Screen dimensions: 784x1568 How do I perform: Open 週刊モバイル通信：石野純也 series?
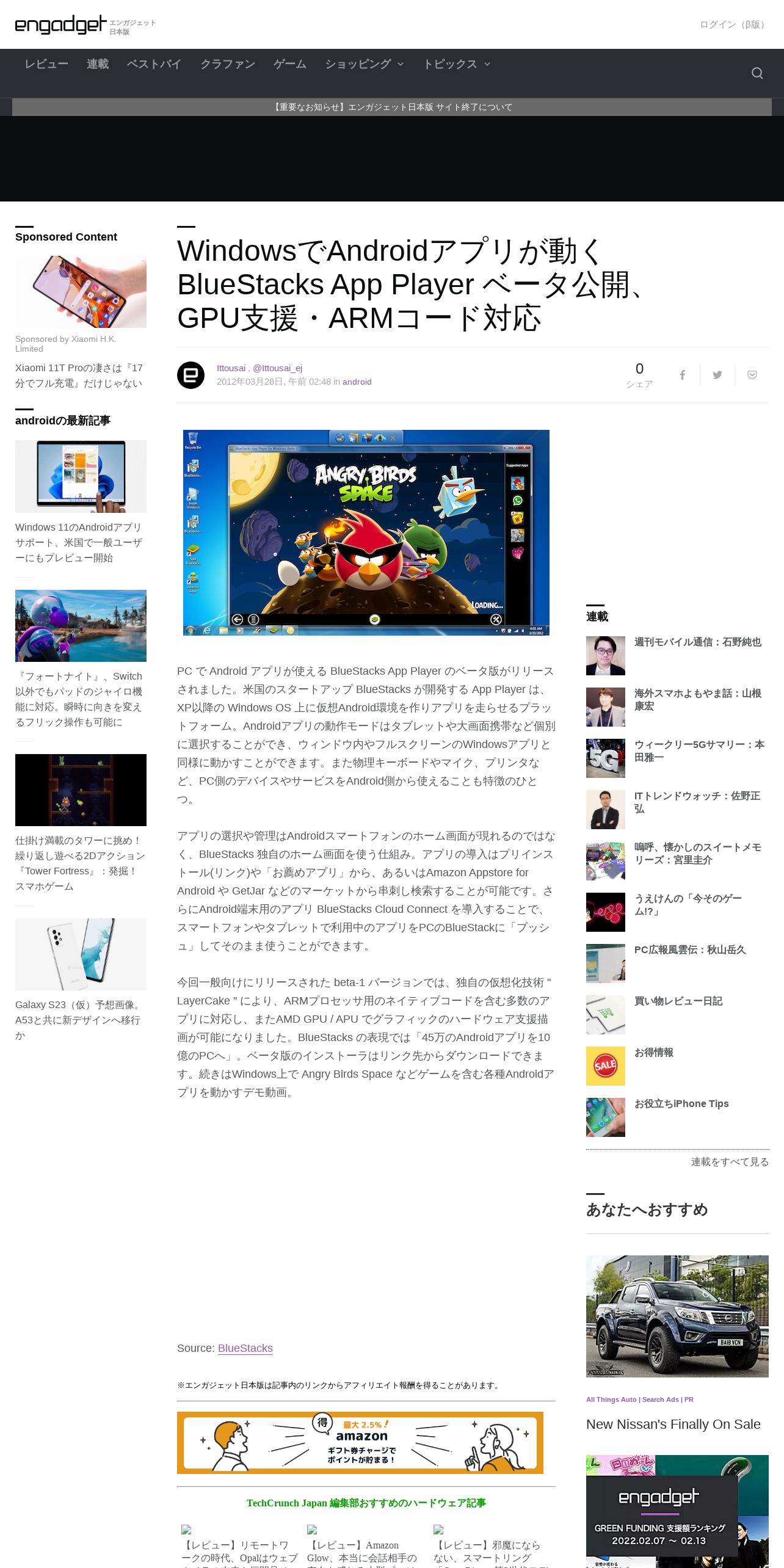pyautogui.click(x=698, y=642)
